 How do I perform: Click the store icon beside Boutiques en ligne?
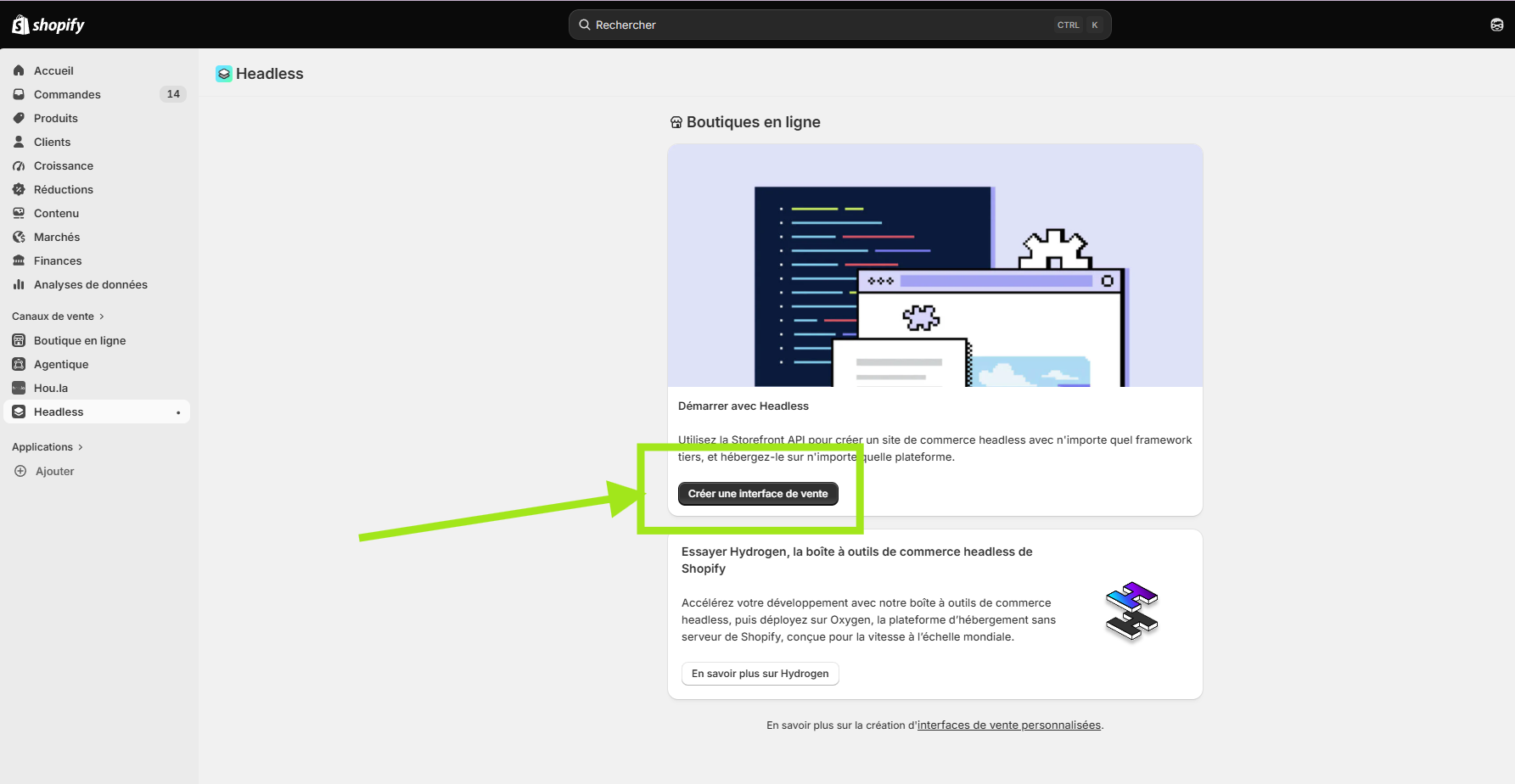[x=676, y=122]
